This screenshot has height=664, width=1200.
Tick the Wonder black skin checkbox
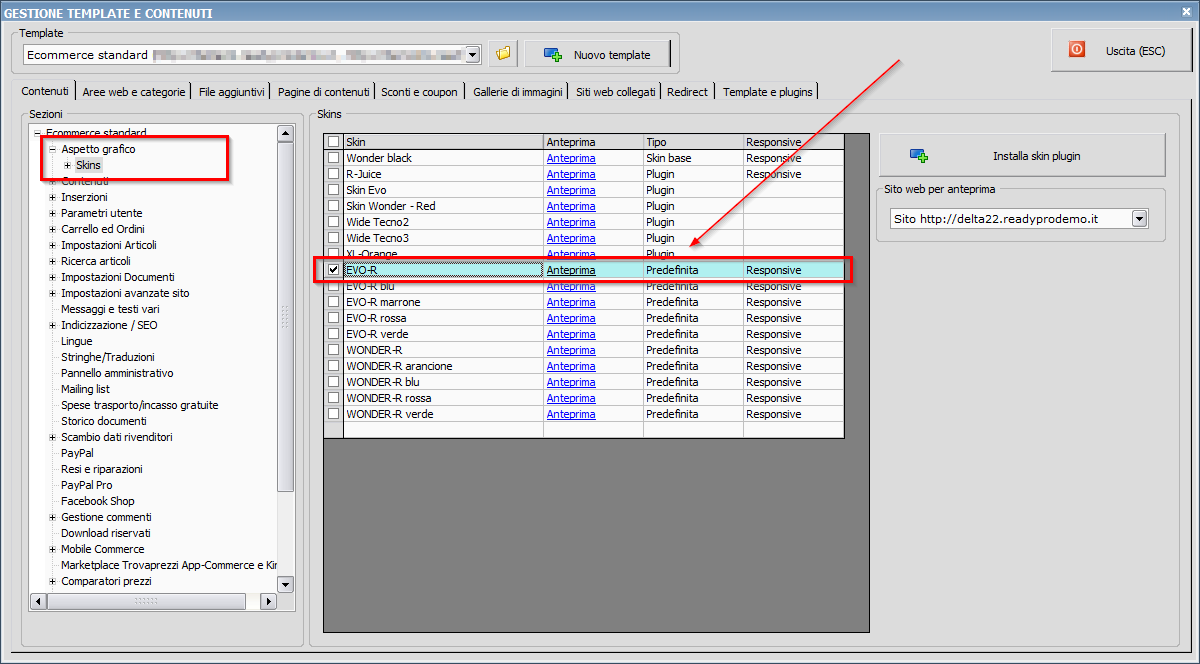pyautogui.click(x=333, y=158)
